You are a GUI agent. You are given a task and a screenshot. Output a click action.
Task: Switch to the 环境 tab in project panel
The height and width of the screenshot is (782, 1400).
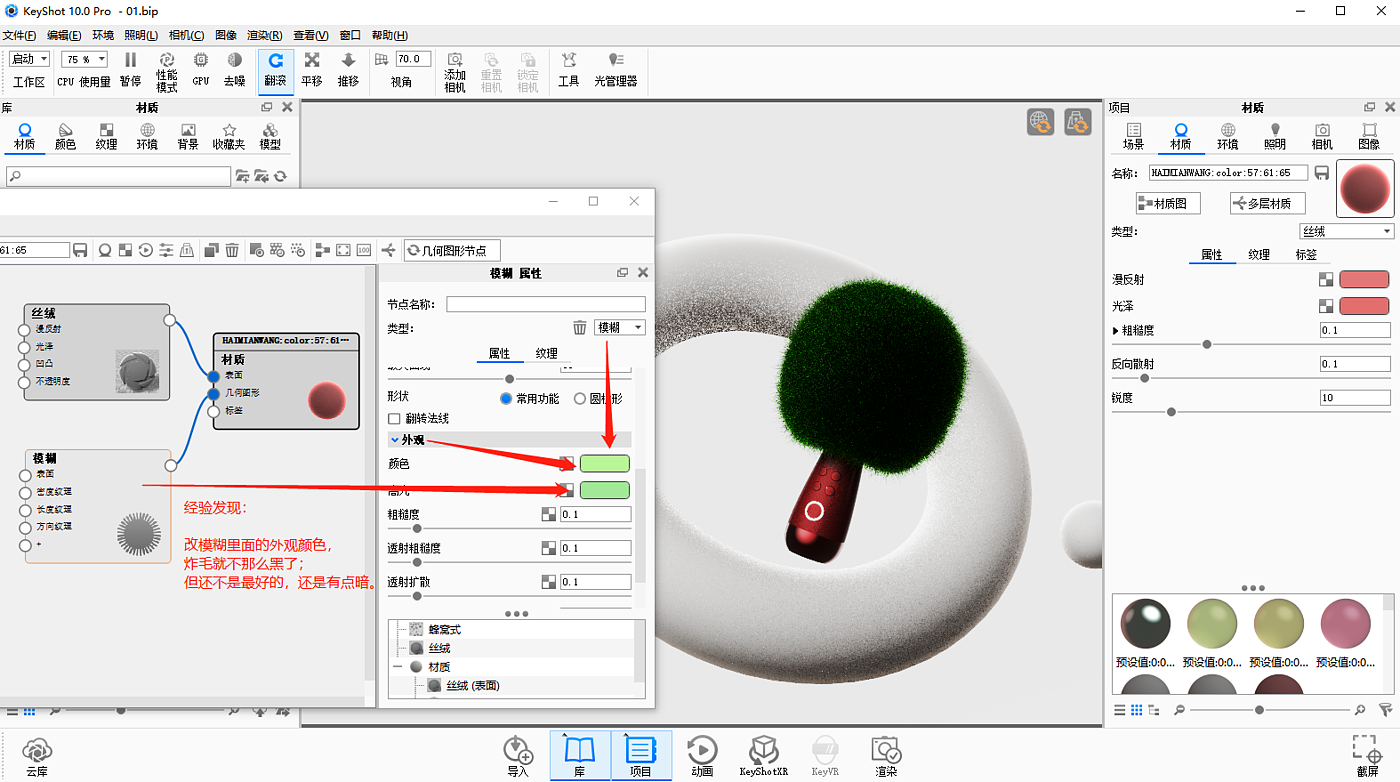(1227, 136)
